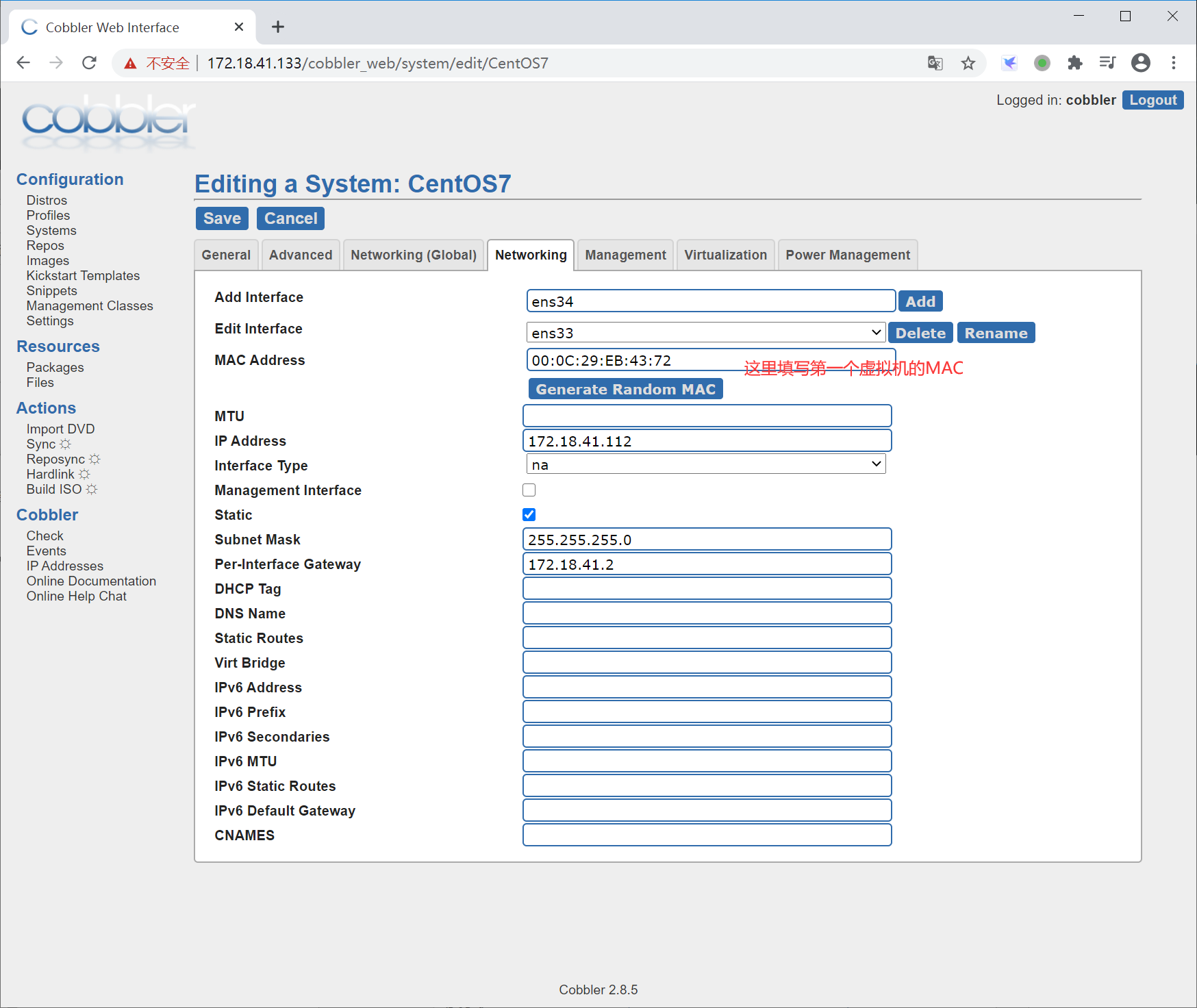Click the Save button
The image size is (1197, 1008).
pyautogui.click(x=222, y=218)
